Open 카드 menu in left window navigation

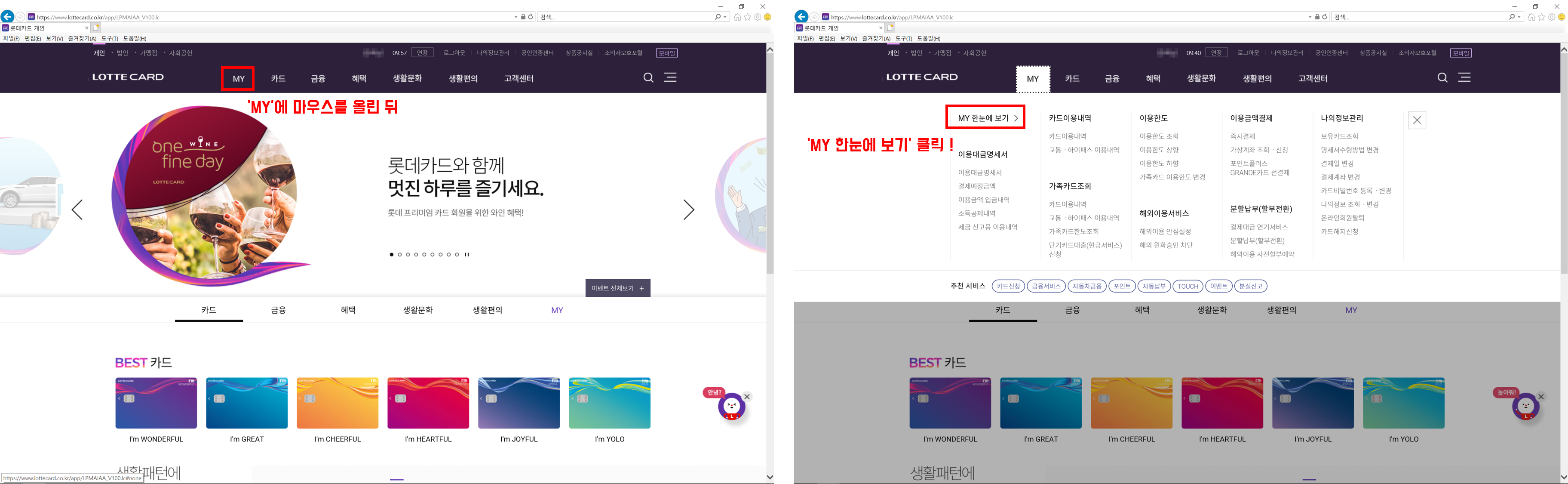pos(278,79)
